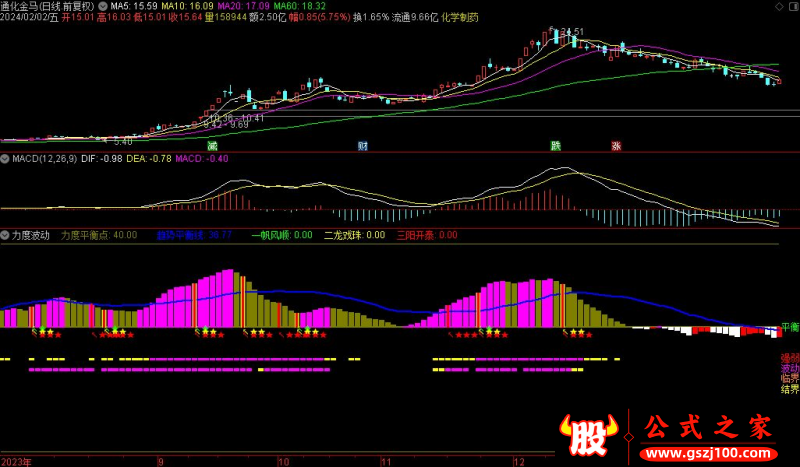Click the 临界 legend label

click(x=789, y=379)
